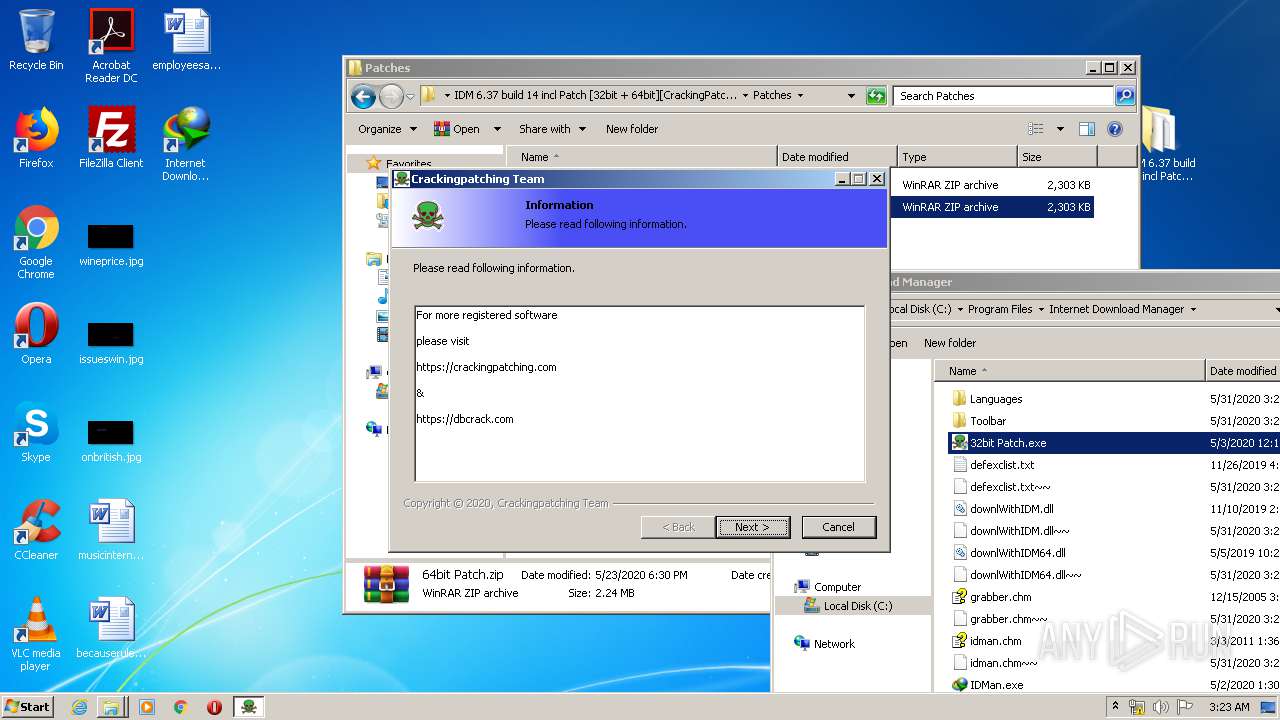Toggle the preview pane in Patches window
This screenshot has height=720, width=1280.
tap(1087, 129)
